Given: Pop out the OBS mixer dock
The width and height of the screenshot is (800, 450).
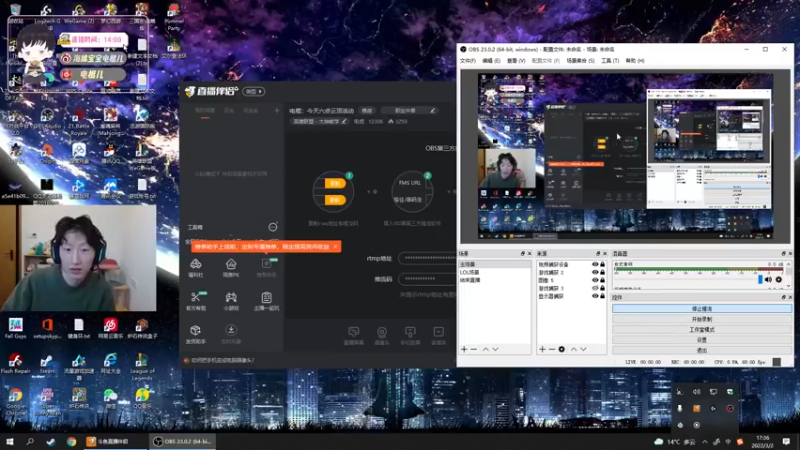Looking at the screenshot, I should (x=784, y=254).
